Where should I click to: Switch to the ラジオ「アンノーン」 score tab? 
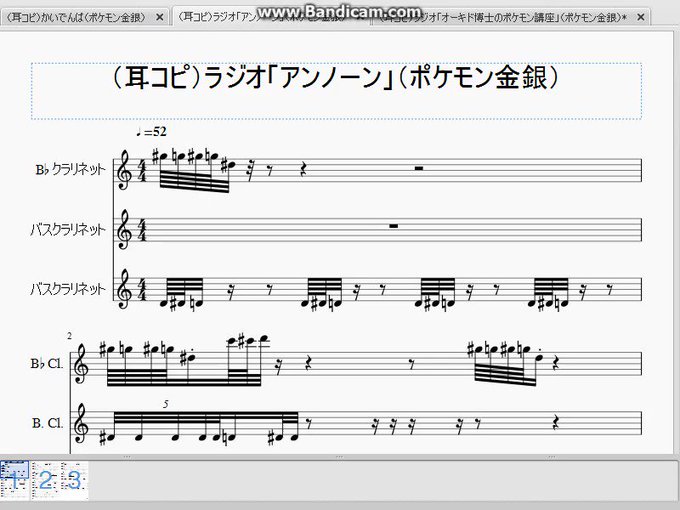271,16
